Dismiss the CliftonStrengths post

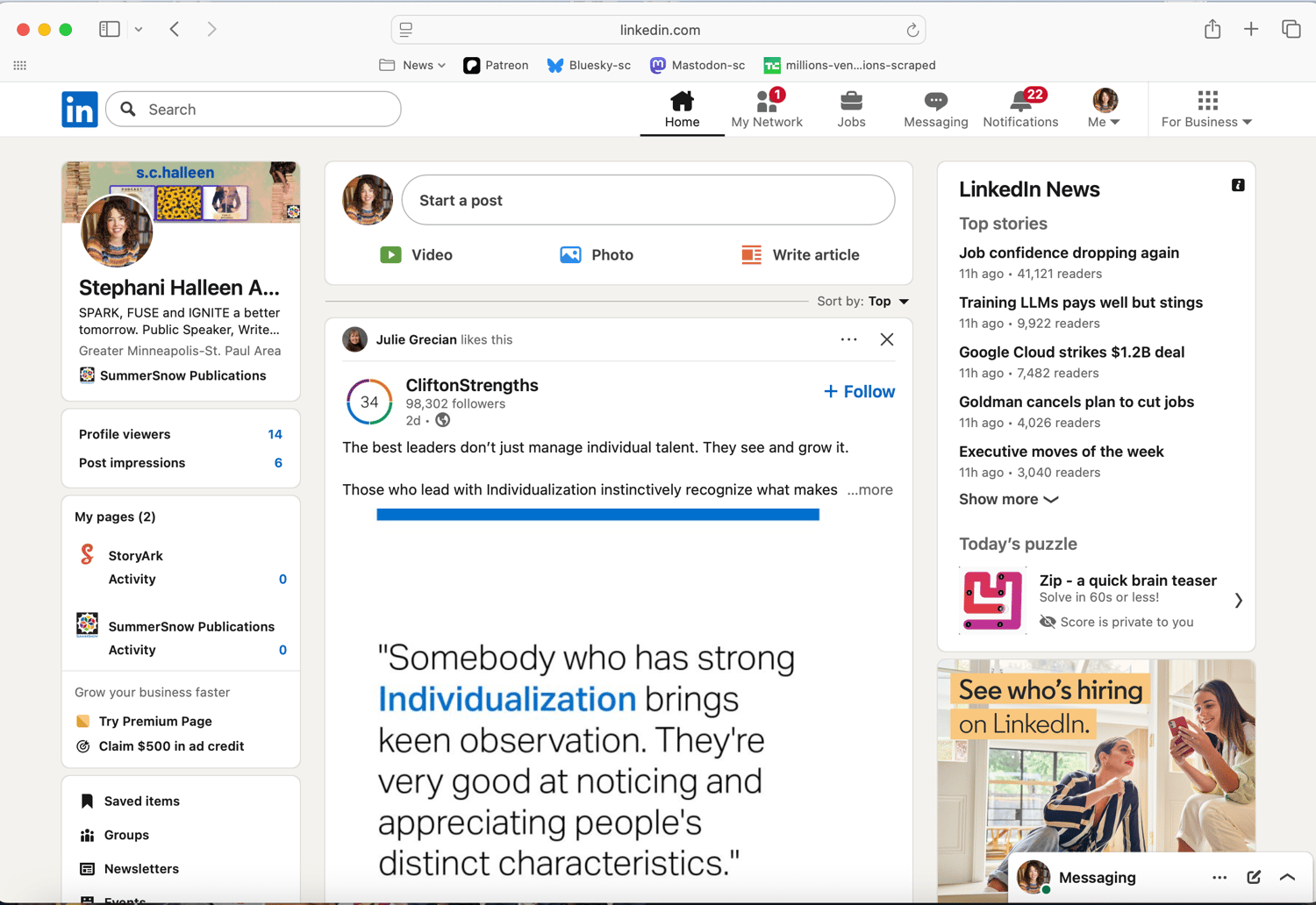coord(887,339)
